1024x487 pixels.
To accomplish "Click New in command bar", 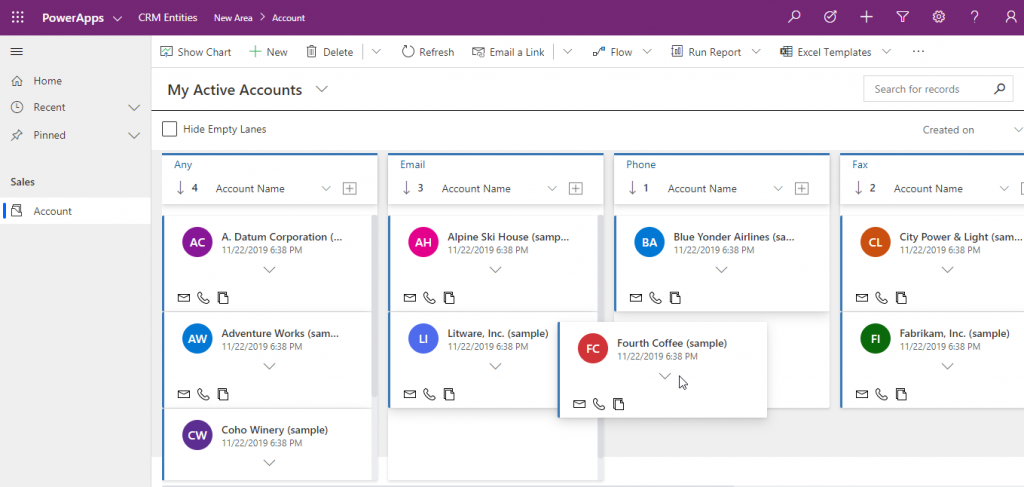I will [268, 52].
